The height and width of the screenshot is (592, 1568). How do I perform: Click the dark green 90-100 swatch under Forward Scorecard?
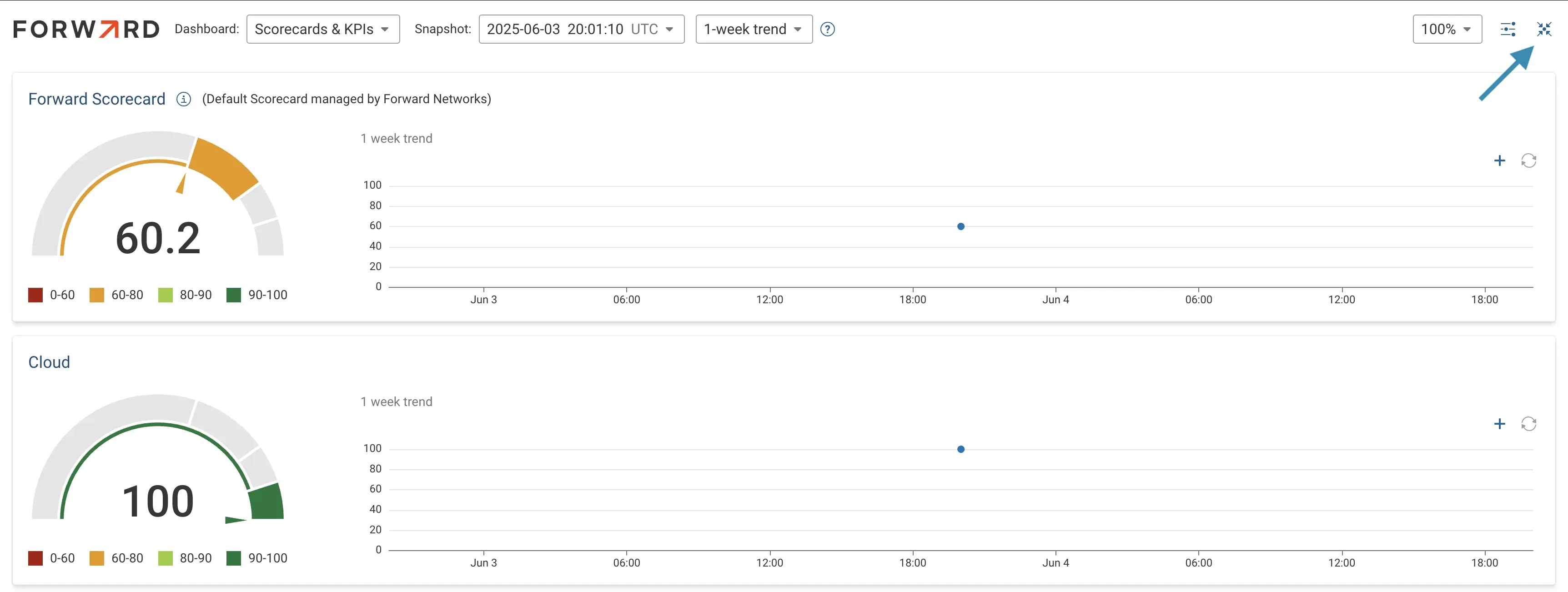point(234,295)
